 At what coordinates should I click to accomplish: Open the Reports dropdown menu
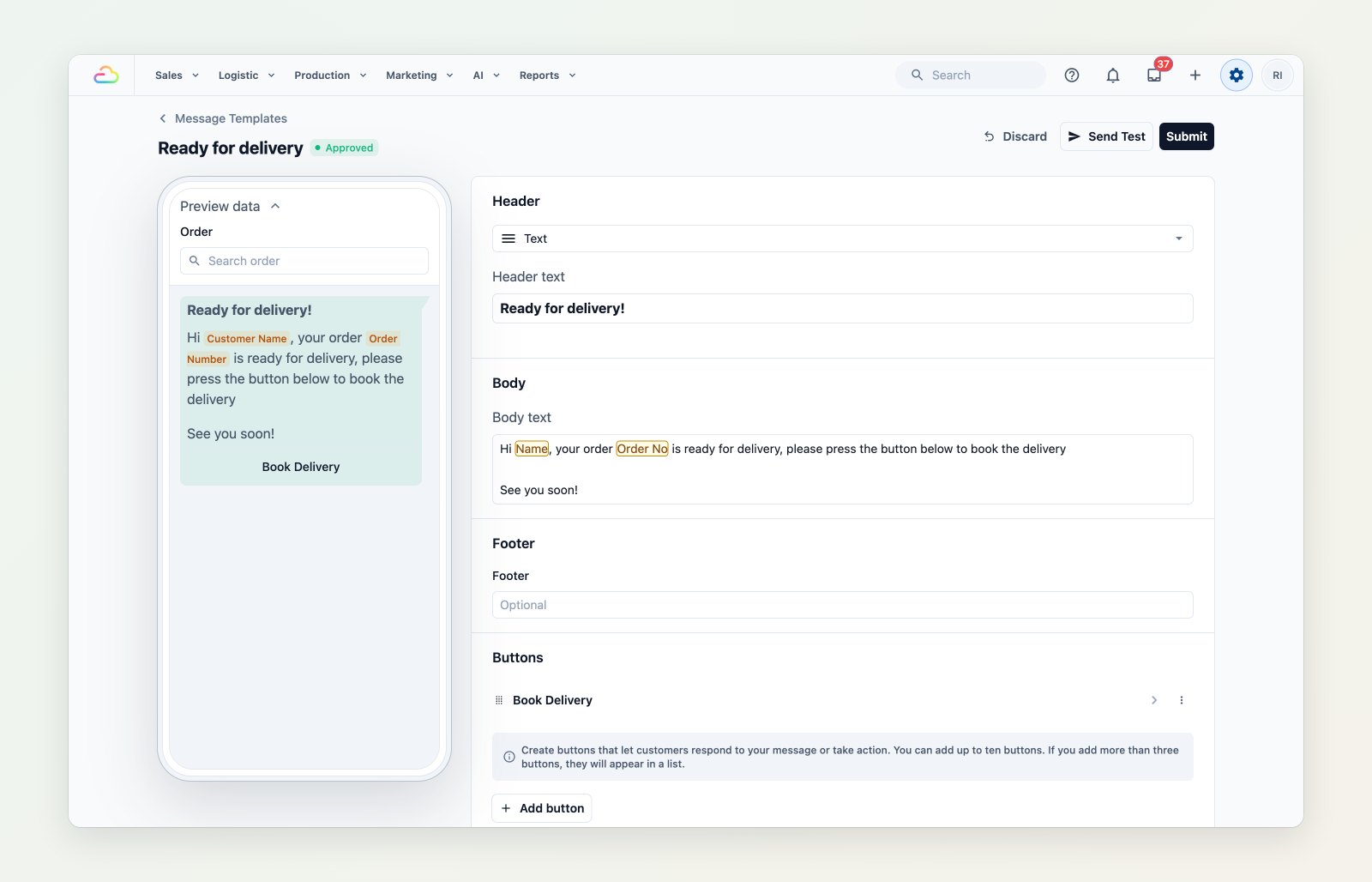548,76
